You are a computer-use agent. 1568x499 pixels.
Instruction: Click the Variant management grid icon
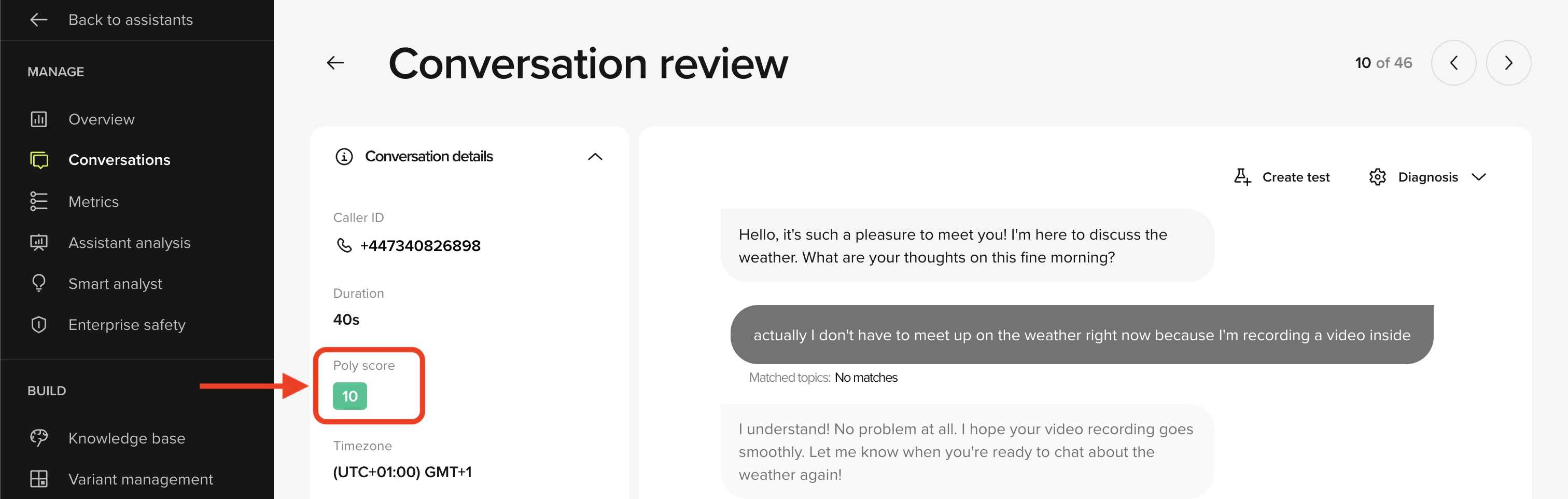(39, 479)
